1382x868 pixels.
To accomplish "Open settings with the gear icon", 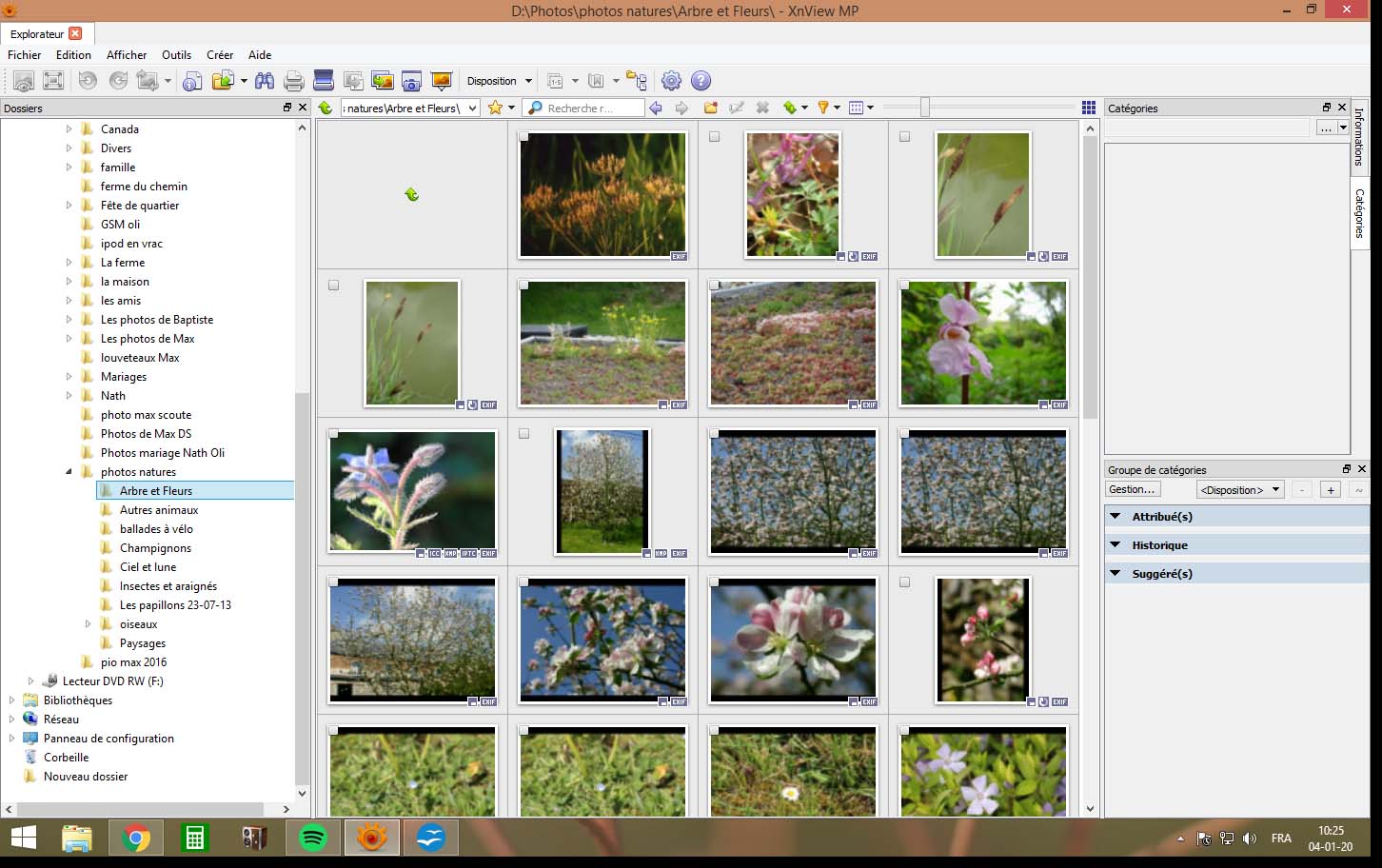I will 671,81.
